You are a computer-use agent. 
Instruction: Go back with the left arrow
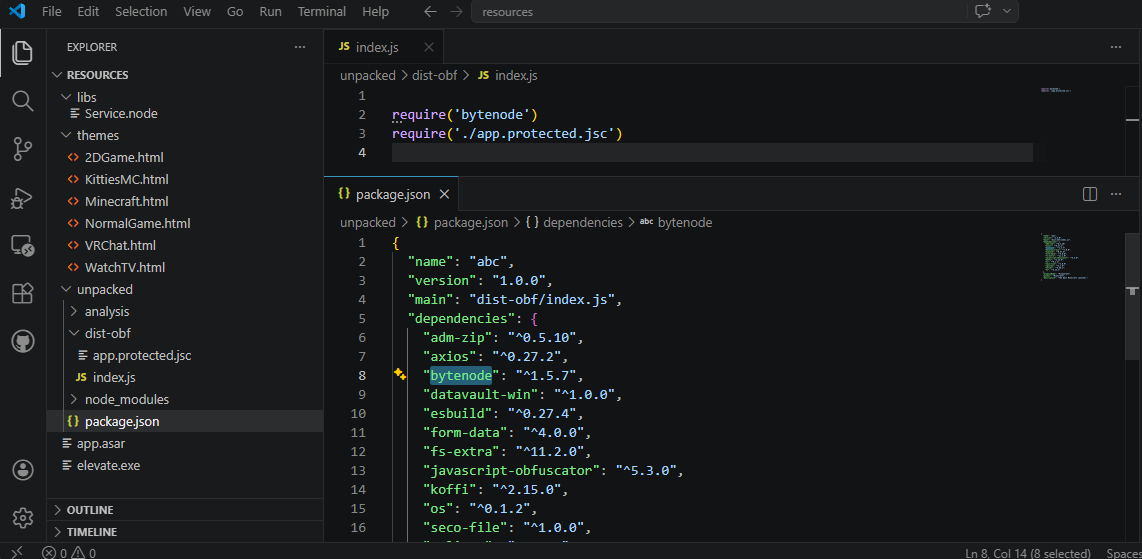click(430, 12)
